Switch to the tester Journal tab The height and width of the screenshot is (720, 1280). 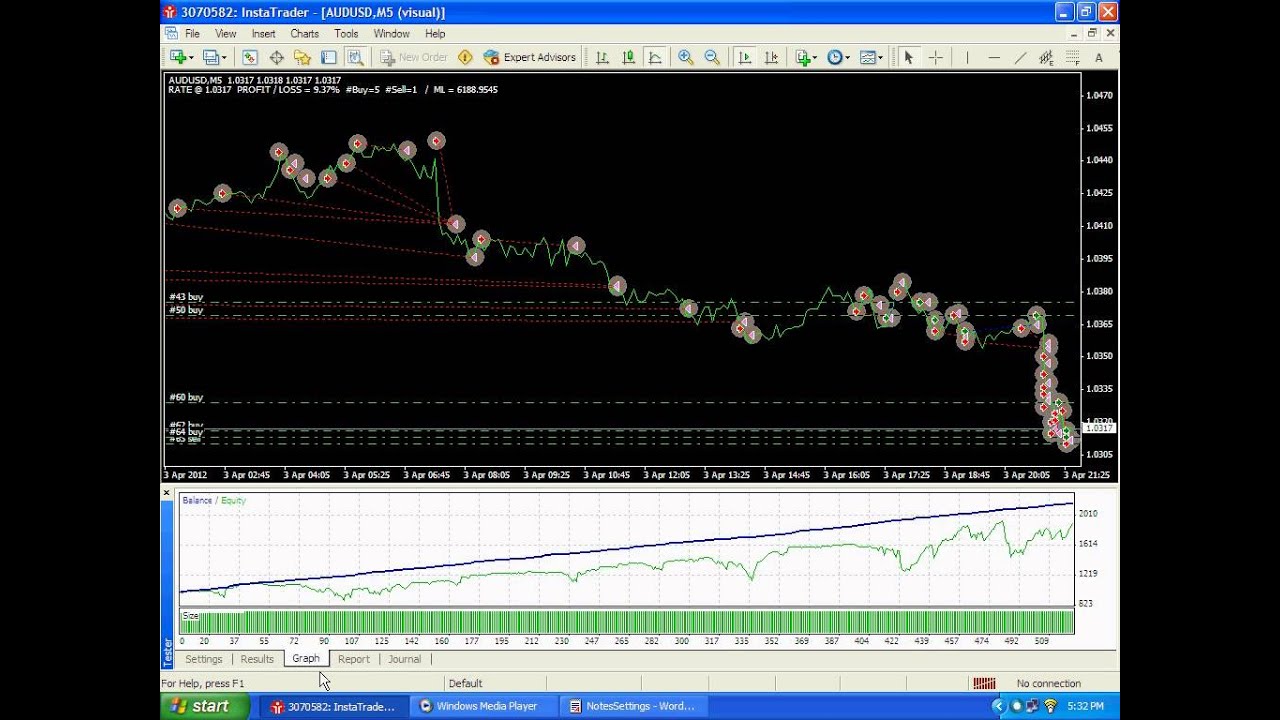[x=404, y=659]
